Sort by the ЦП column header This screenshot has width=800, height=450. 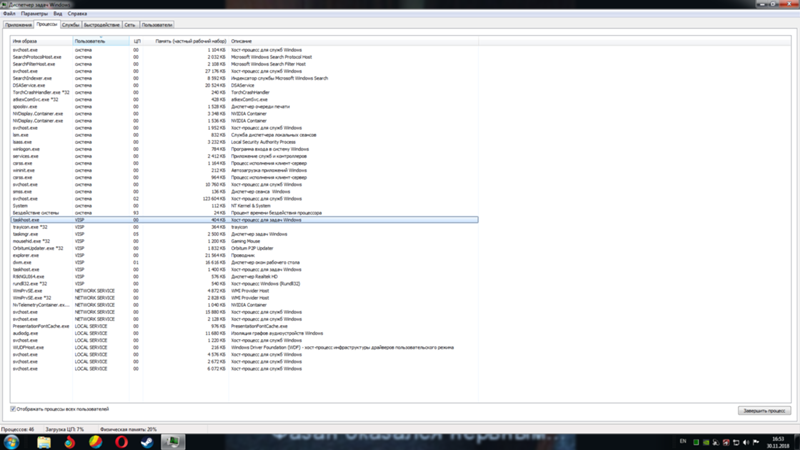(x=137, y=41)
